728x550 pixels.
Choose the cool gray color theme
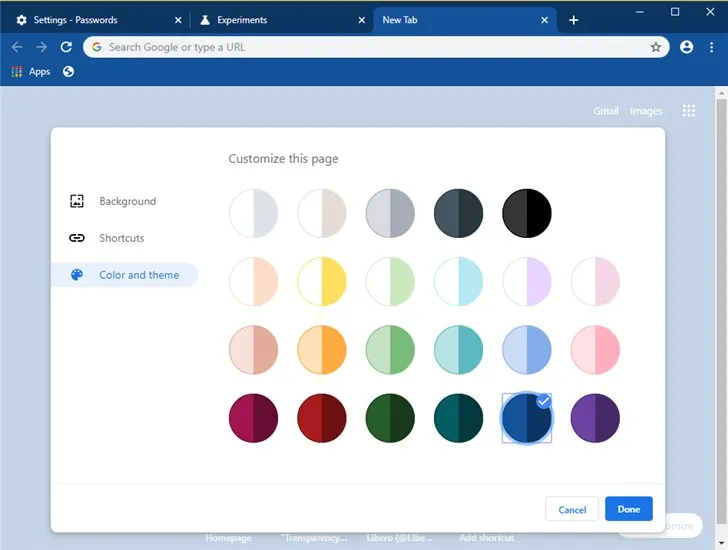390,213
